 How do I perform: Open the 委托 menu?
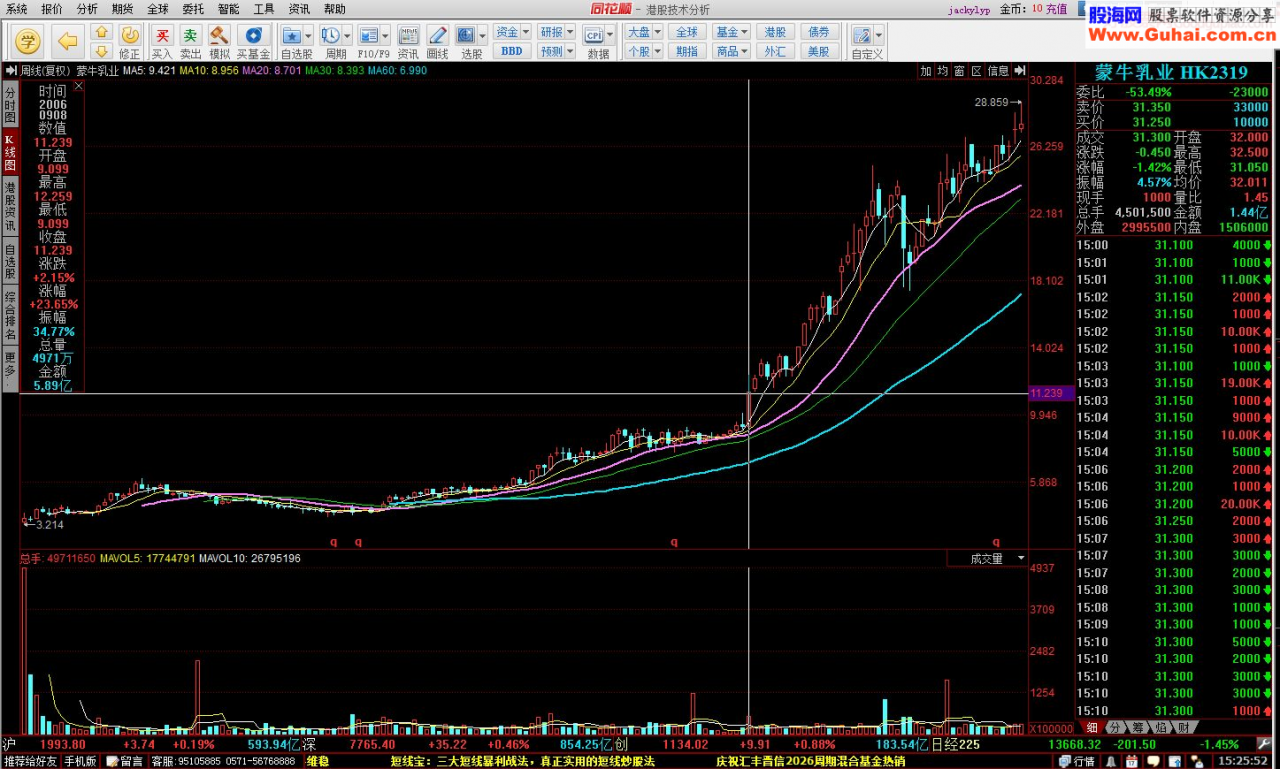[x=193, y=8]
